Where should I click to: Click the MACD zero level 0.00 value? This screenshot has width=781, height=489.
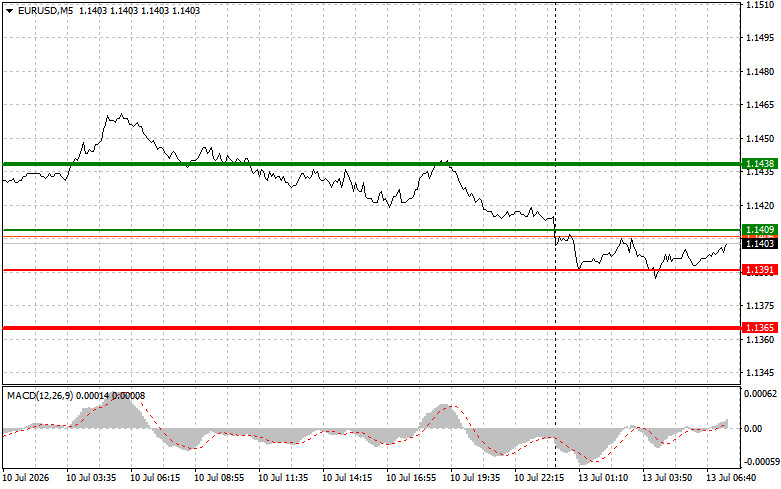[x=753, y=428]
